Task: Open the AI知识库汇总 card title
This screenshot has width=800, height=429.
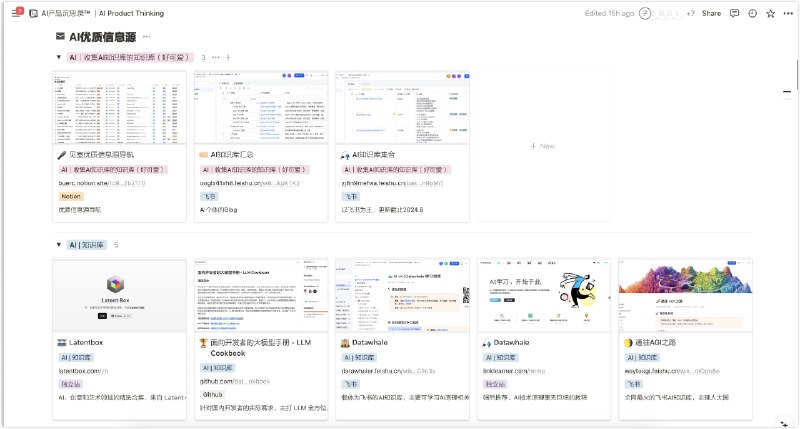Action: click(x=232, y=155)
